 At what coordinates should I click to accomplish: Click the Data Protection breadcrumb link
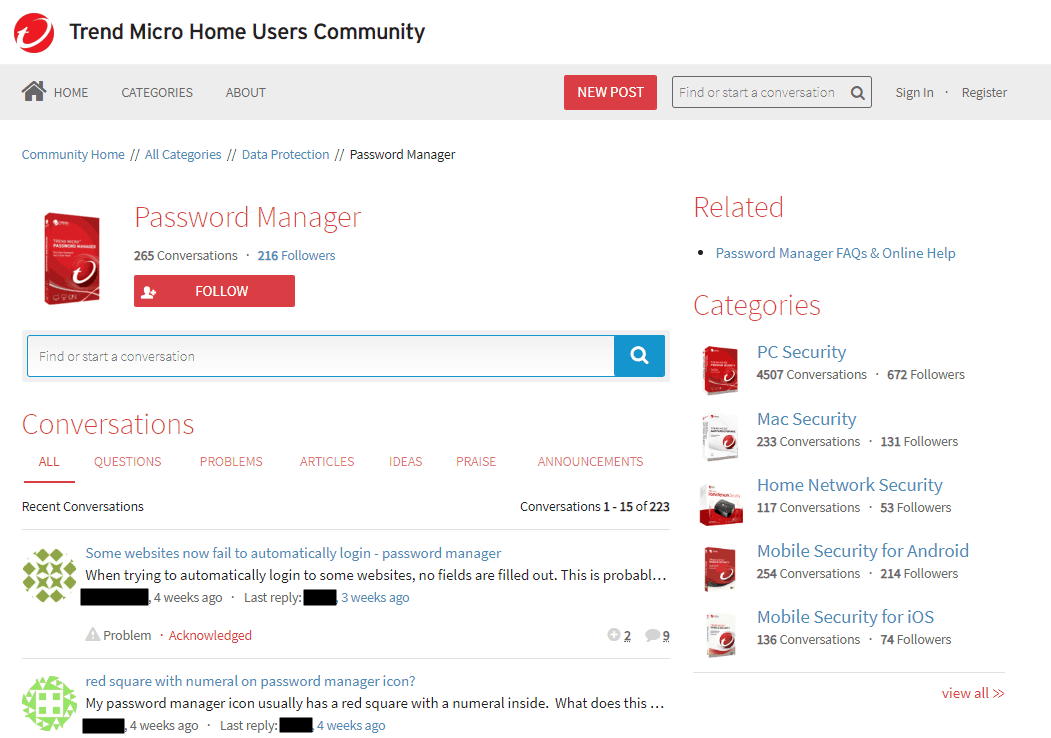(287, 154)
